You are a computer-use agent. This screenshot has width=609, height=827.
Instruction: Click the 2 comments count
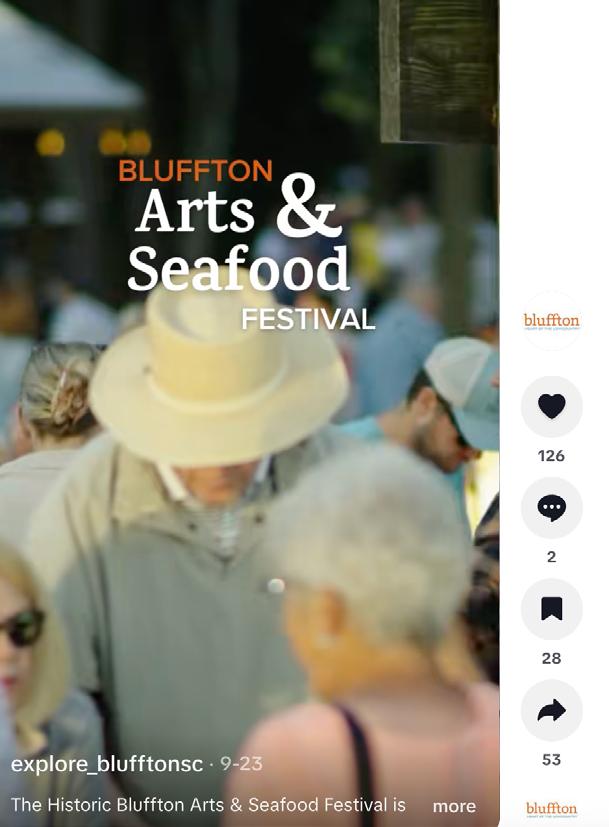pos(552,557)
